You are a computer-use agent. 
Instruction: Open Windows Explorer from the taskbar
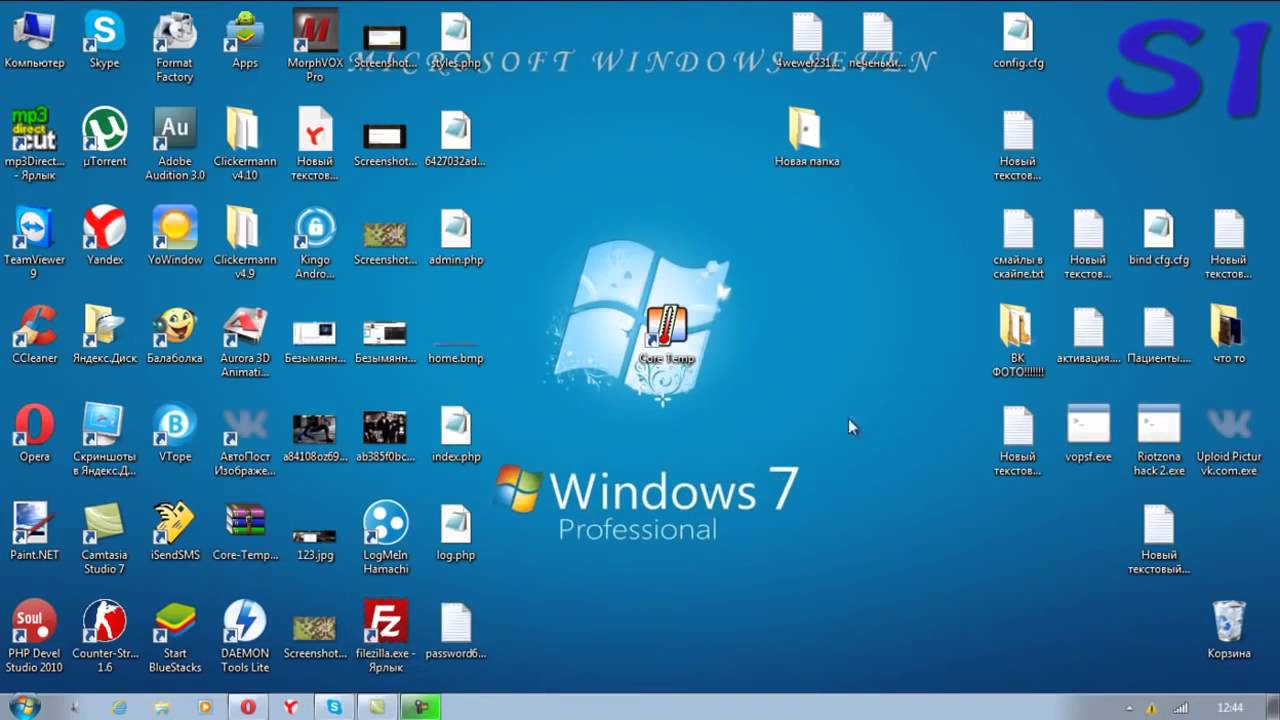[x=162, y=707]
